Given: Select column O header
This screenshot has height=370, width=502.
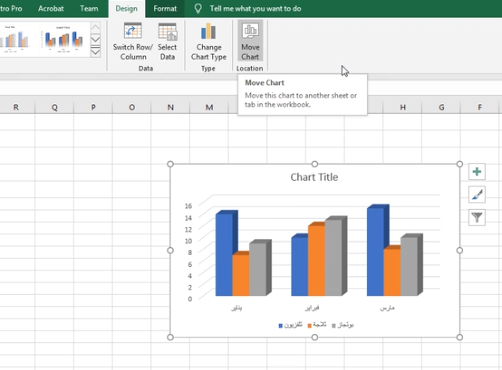Looking at the screenshot, I should click(x=132, y=107).
